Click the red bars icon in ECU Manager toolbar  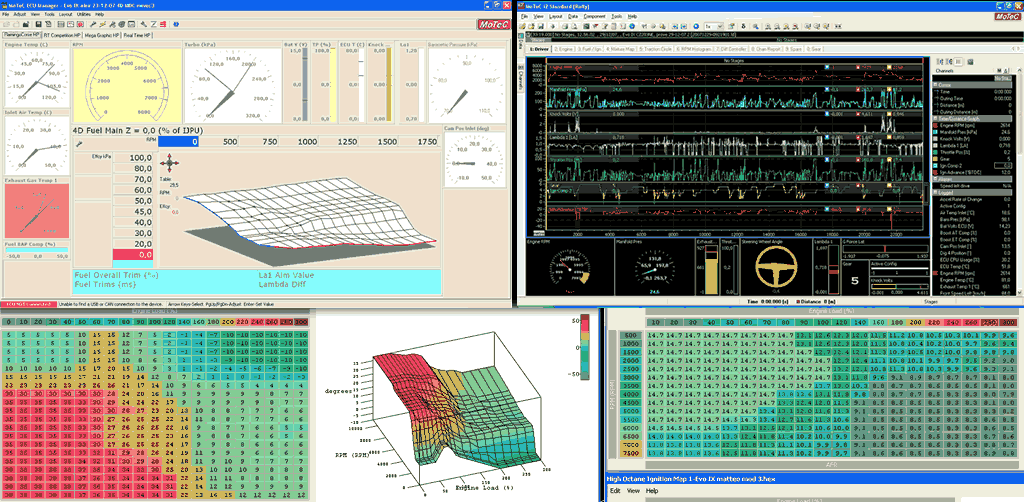(163, 24)
